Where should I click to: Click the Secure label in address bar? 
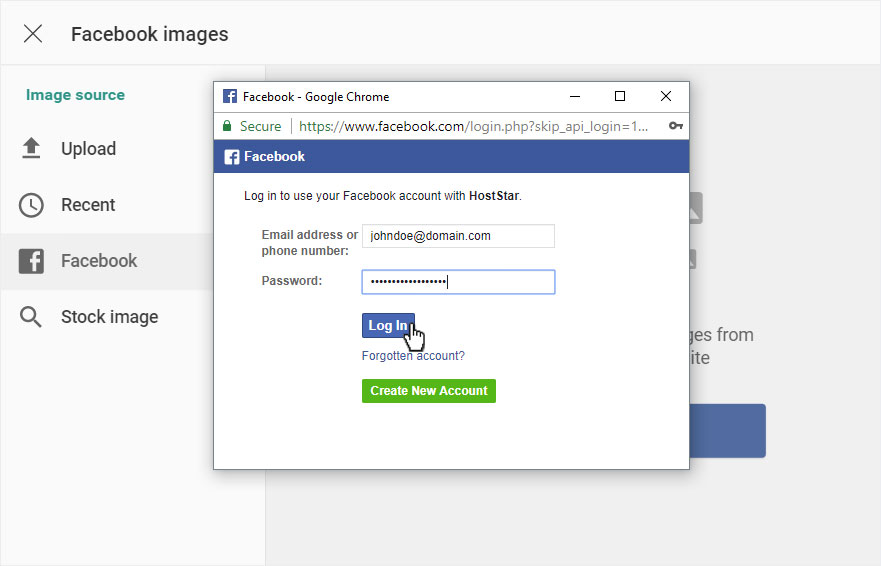260,126
